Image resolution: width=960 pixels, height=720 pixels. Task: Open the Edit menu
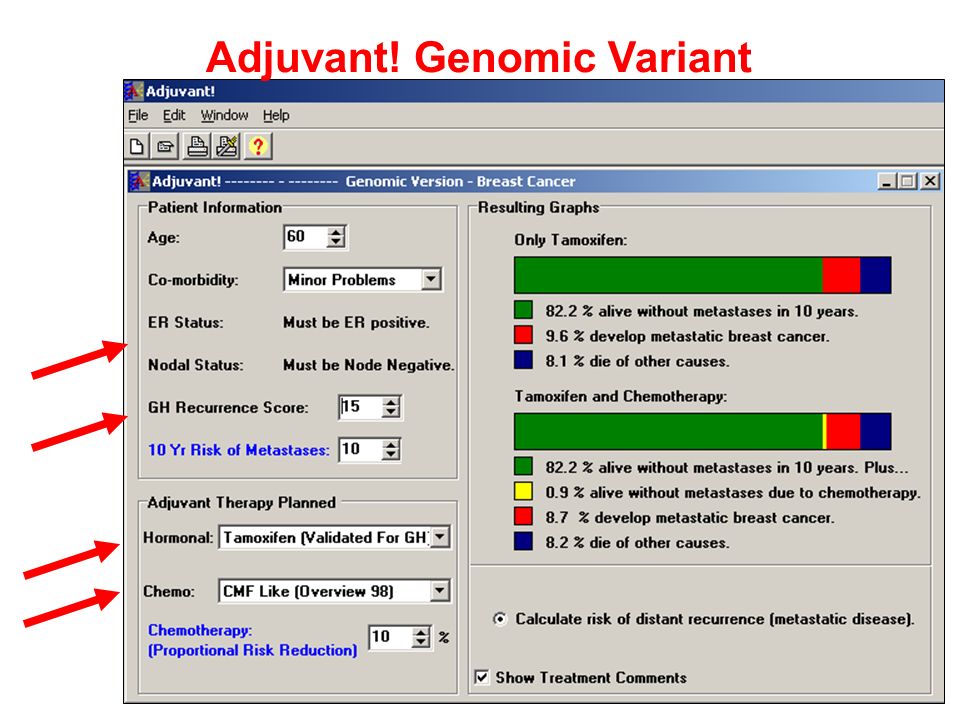(x=173, y=115)
